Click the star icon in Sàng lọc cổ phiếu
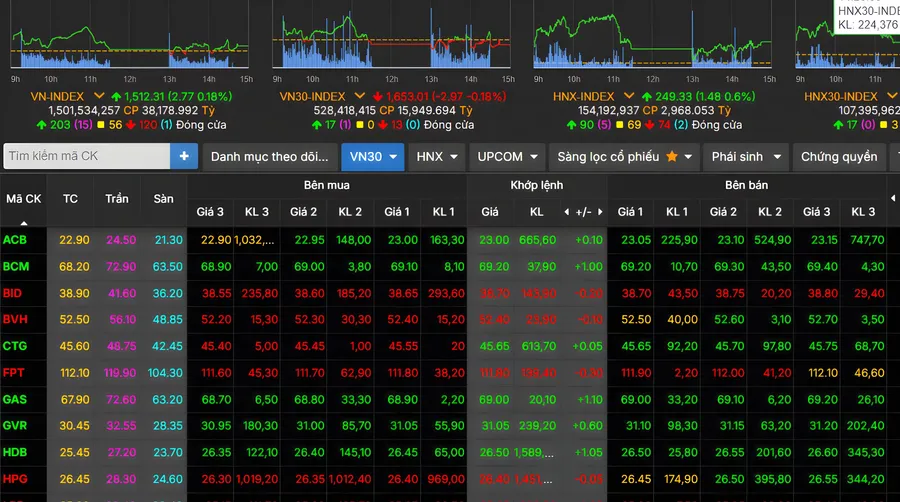900x502 pixels. (672, 157)
